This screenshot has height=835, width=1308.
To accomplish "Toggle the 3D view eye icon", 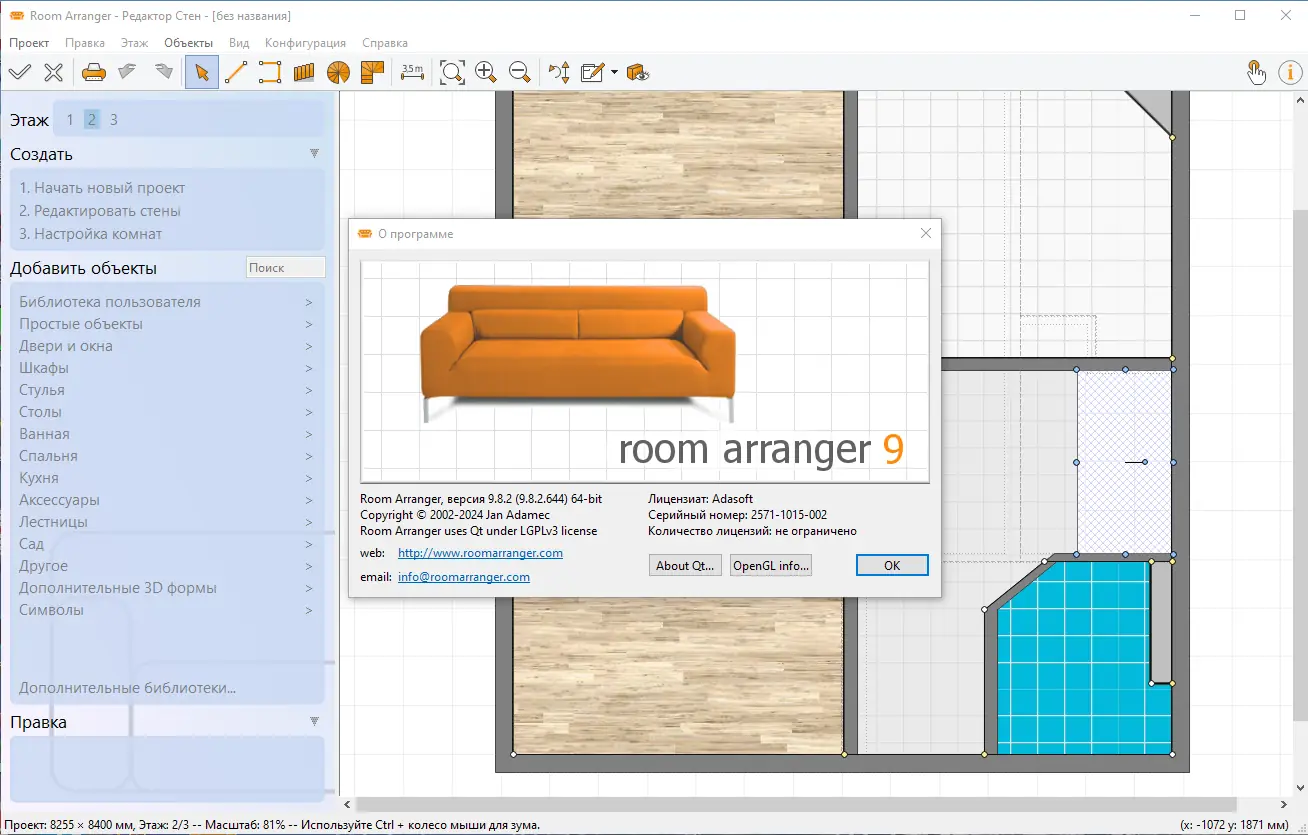I will 638,72.
